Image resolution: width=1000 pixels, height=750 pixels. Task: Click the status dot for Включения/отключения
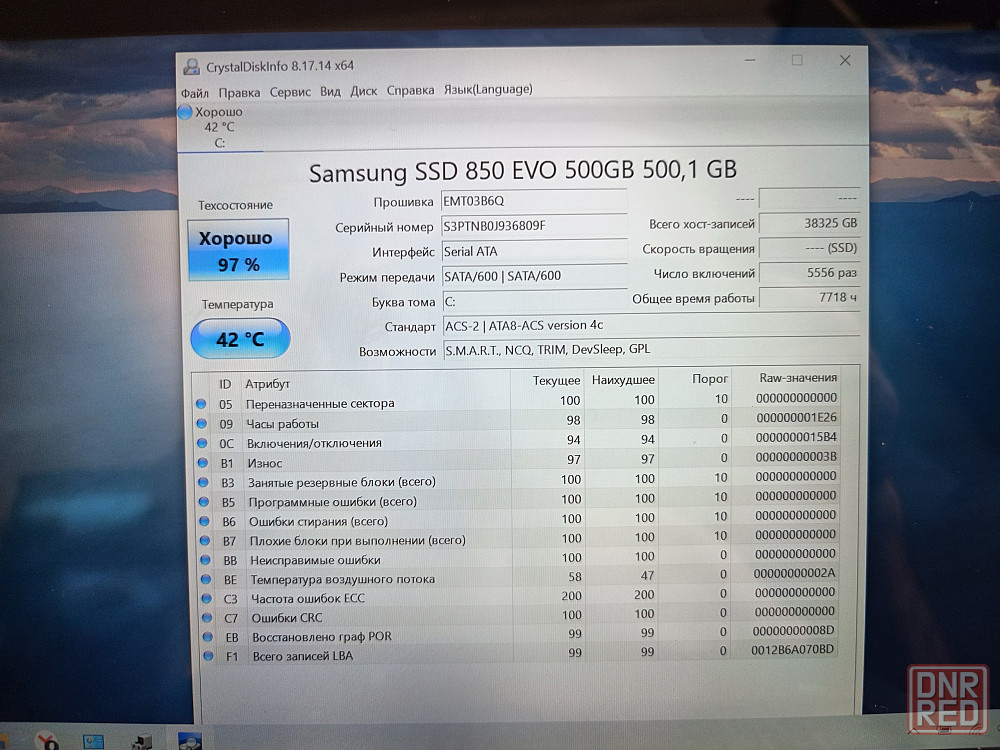[202, 443]
